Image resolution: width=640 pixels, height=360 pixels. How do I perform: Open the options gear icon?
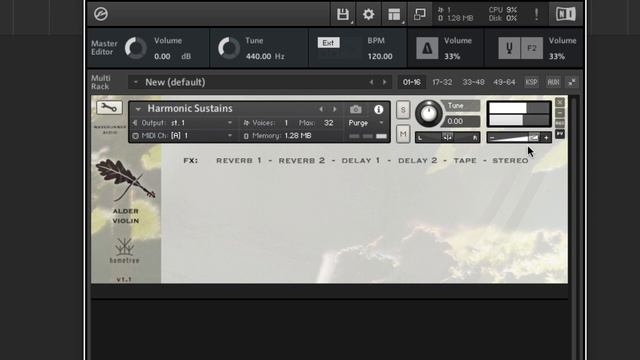click(368, 14)
